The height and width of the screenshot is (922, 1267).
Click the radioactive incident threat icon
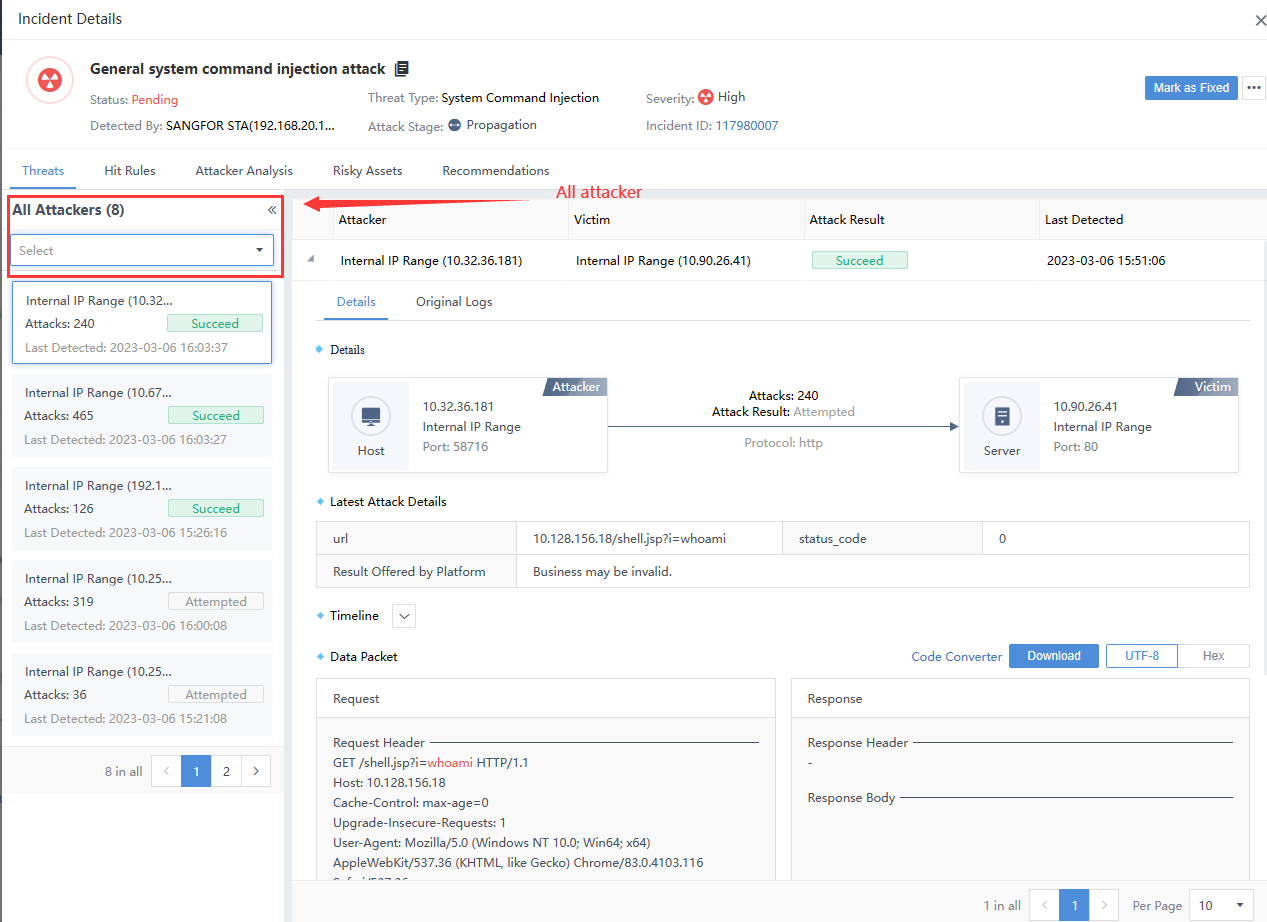pyautogui.click(x=49, y=80)
